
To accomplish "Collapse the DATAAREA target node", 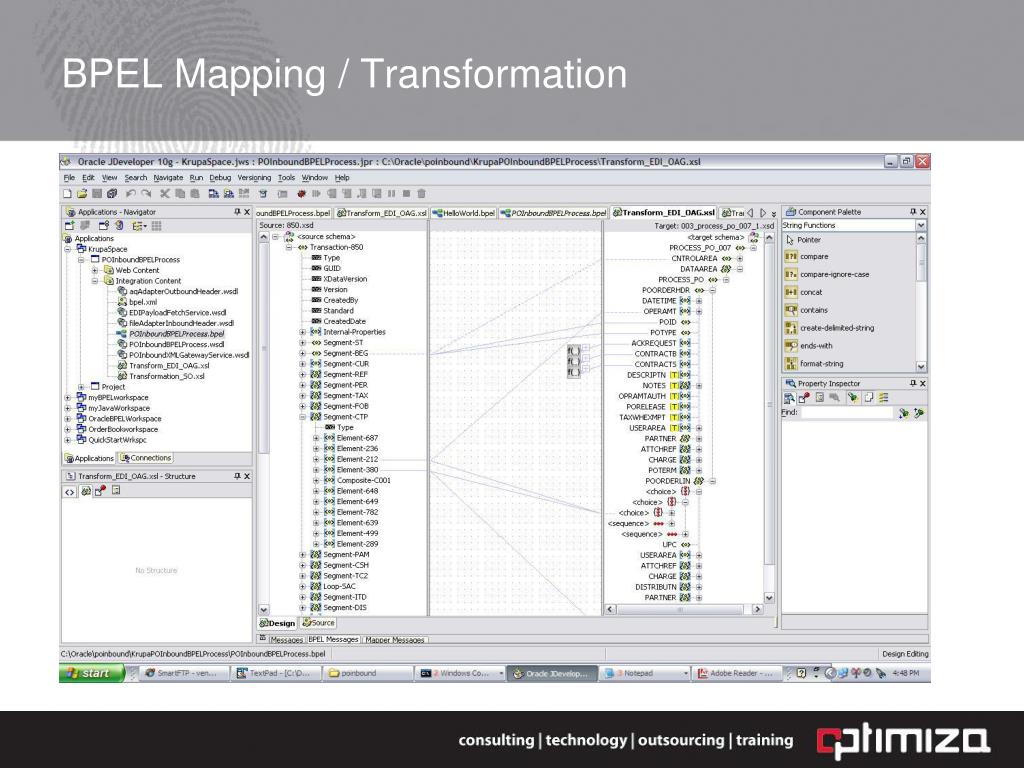I will (x=739, y=269).
